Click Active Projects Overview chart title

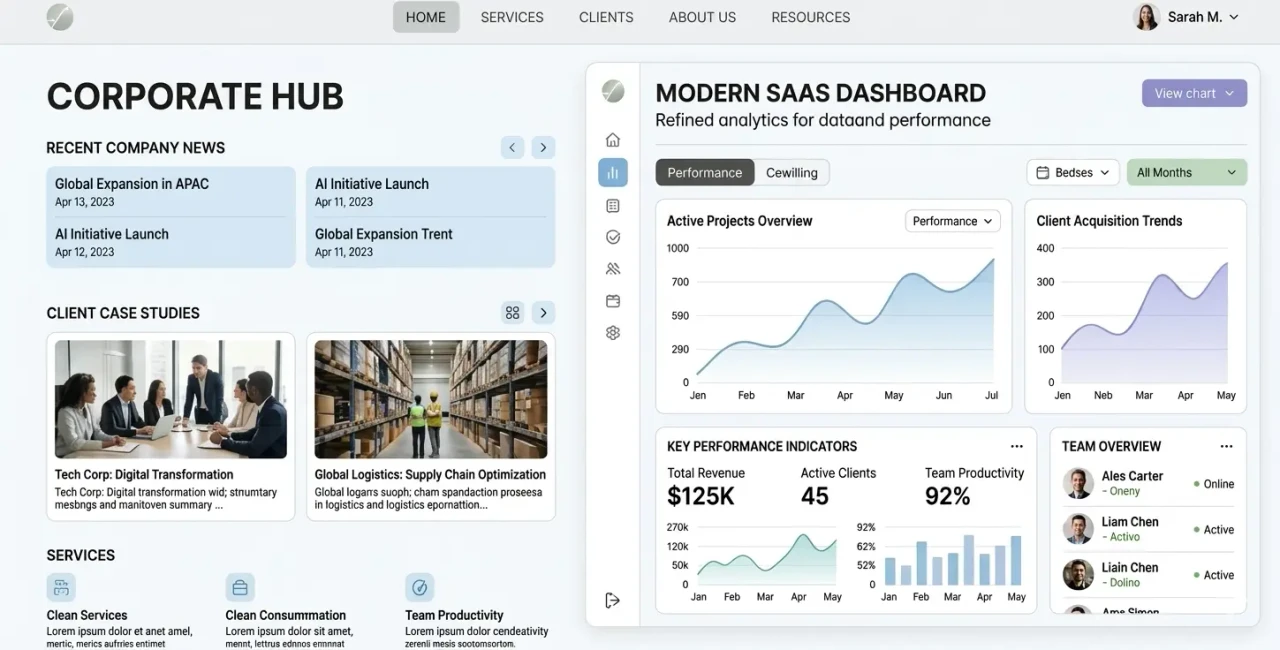click(x=739, y=221)
